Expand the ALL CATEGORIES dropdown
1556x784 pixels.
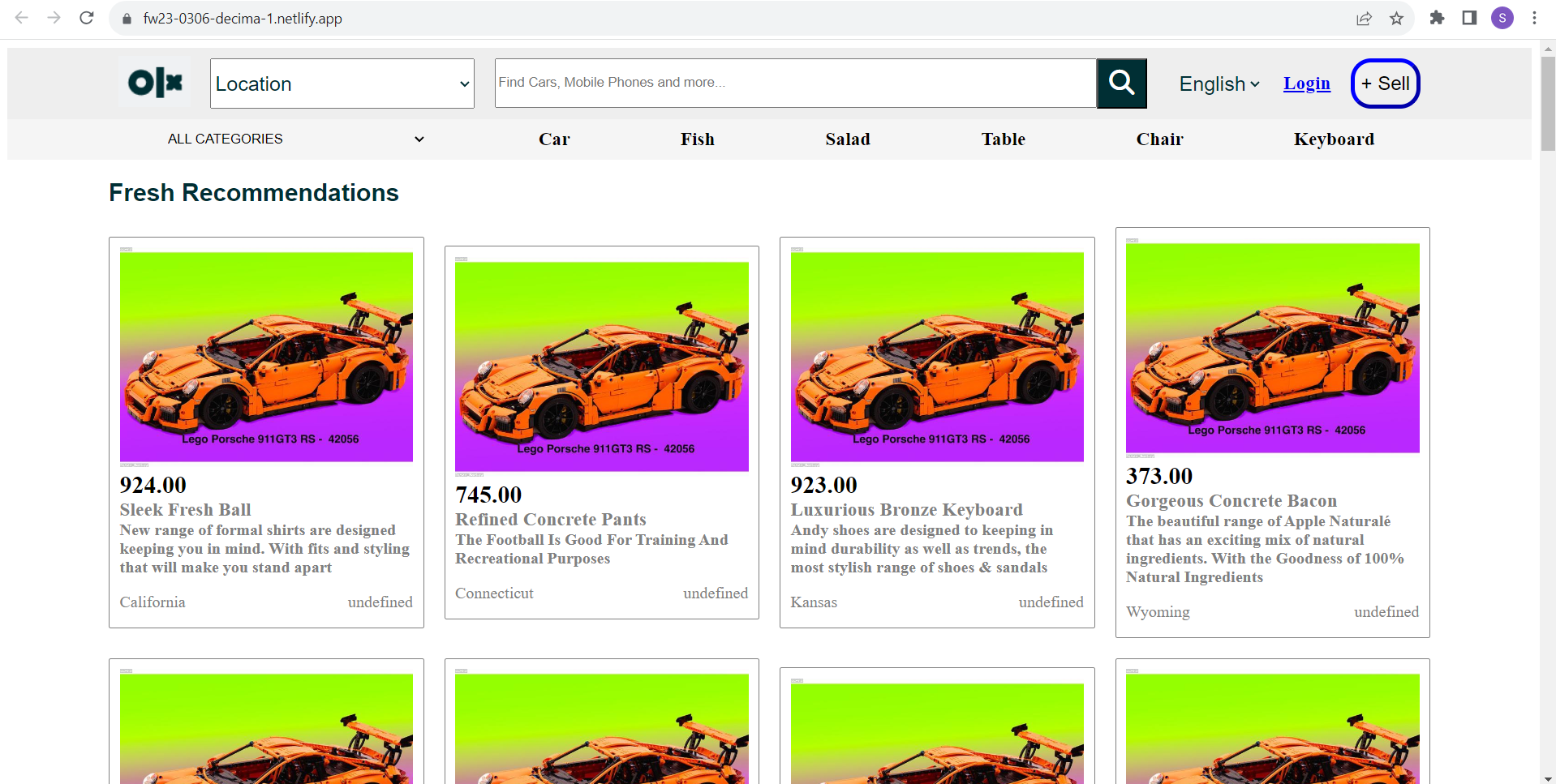tap(296, 139)
